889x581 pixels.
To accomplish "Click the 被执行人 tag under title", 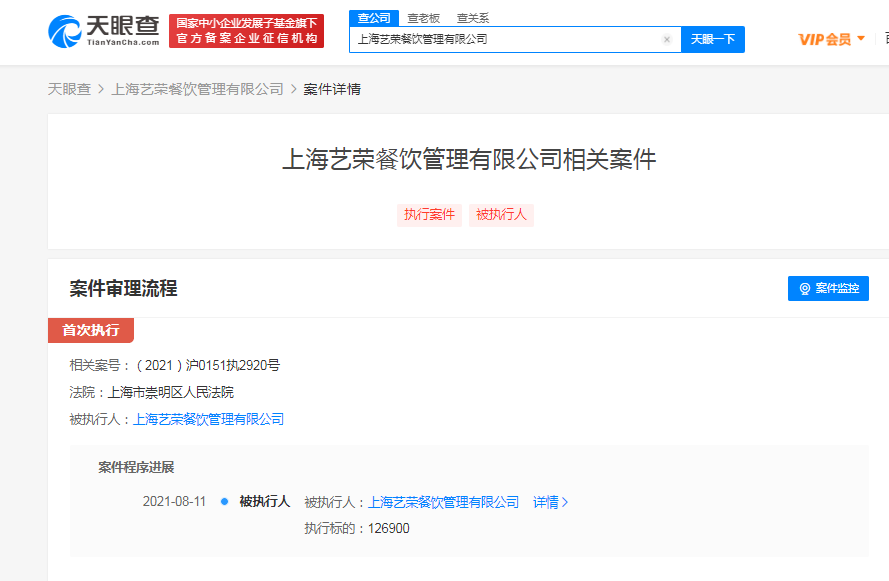I will click(x=501, y=215).
